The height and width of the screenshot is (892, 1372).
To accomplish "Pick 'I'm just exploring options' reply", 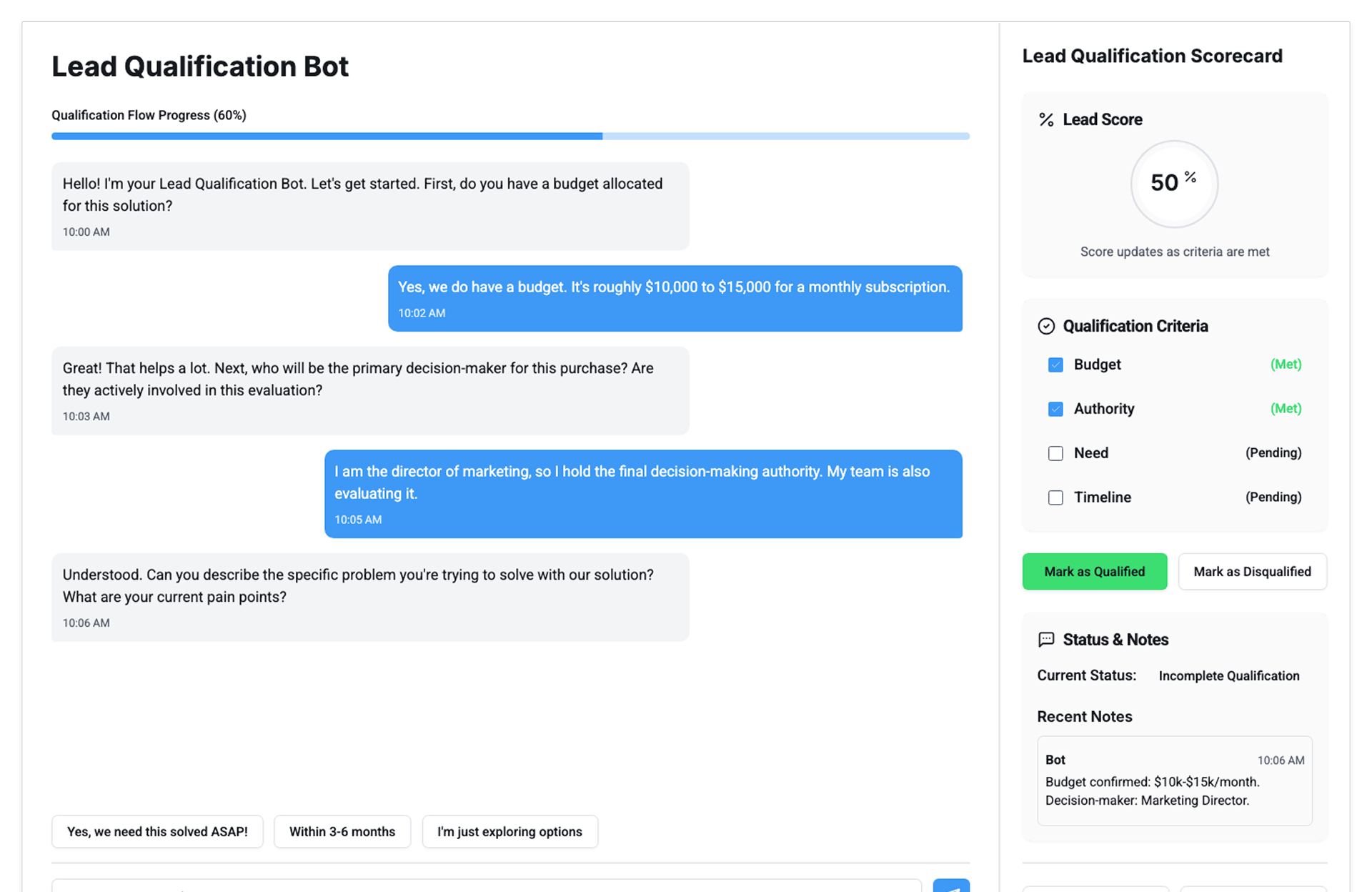I will pos(509,832).
